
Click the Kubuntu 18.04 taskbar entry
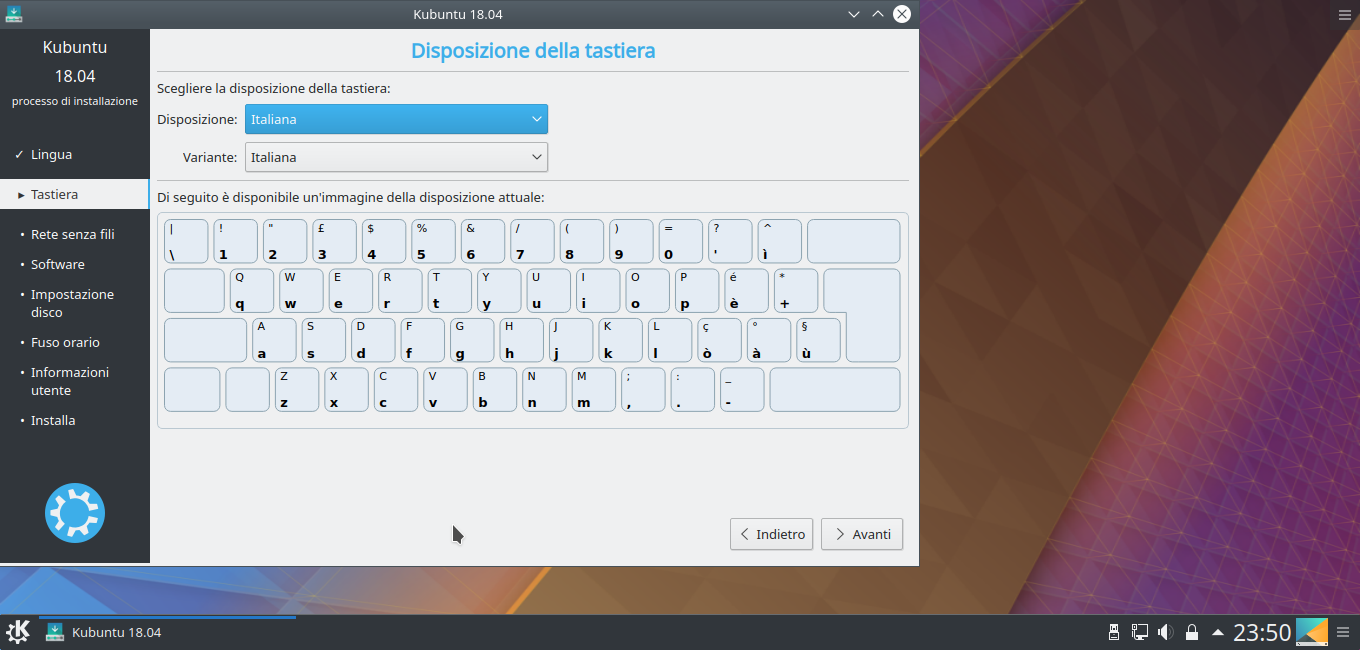pyautogui.click(x=167, y=632)
